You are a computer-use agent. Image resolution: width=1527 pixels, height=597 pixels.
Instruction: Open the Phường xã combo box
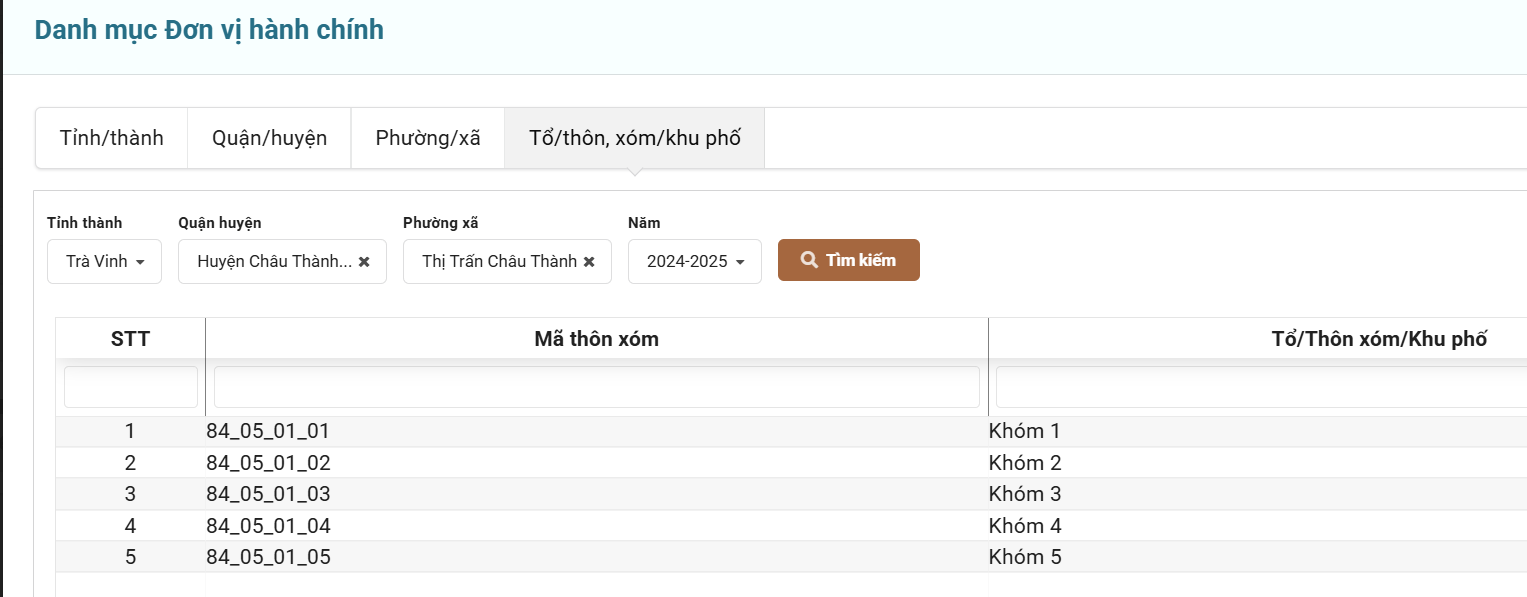[x=499, y=262]
